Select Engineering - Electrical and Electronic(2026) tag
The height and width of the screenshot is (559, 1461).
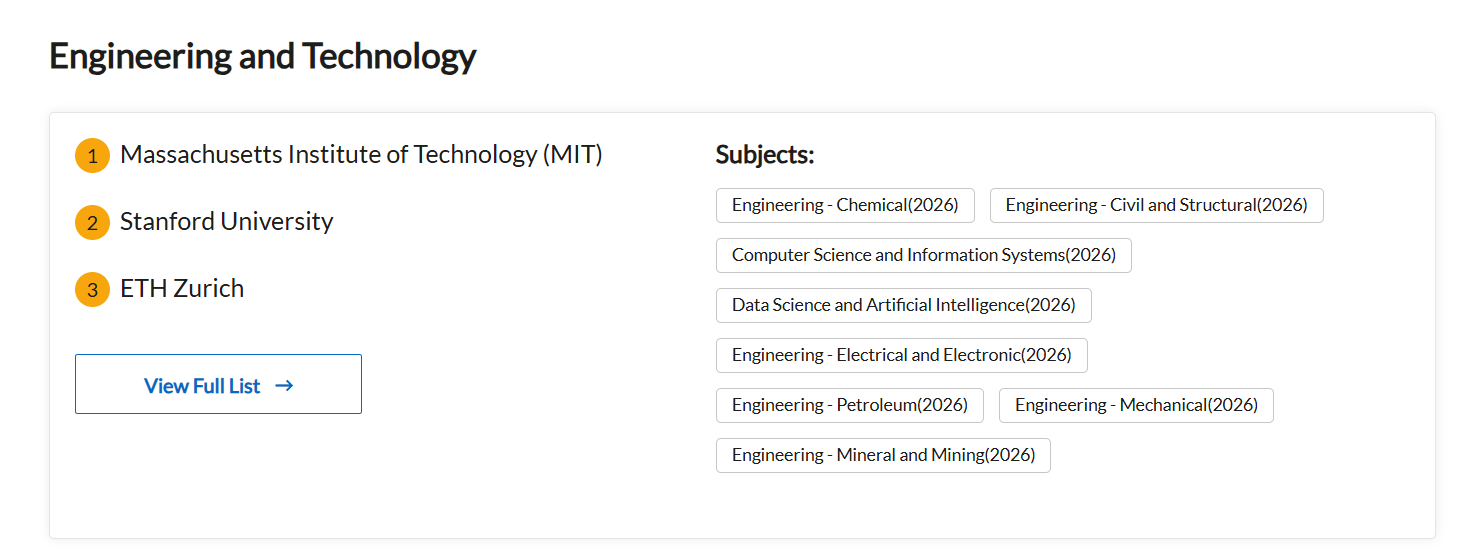point(901,355)
